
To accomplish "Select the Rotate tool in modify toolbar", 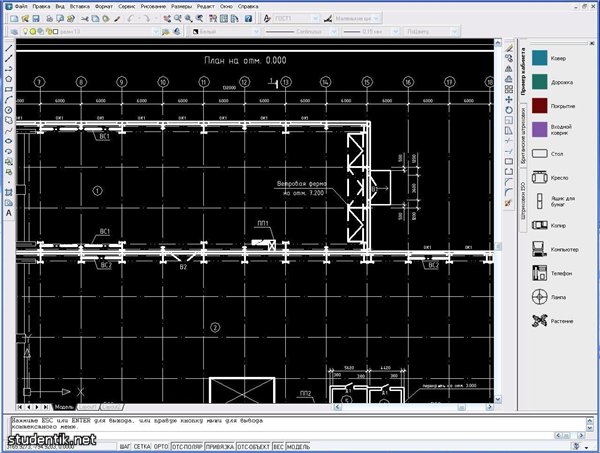I will coord(509,110).
